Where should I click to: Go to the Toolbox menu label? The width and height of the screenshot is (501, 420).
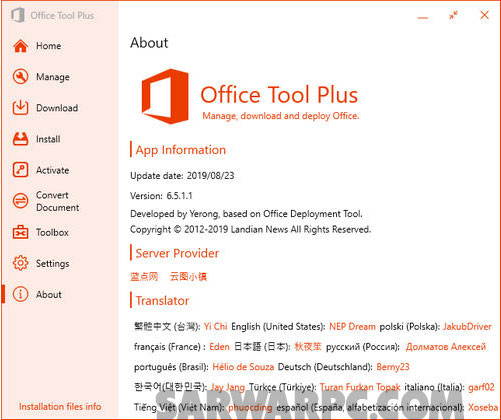[x=52, y=232]
